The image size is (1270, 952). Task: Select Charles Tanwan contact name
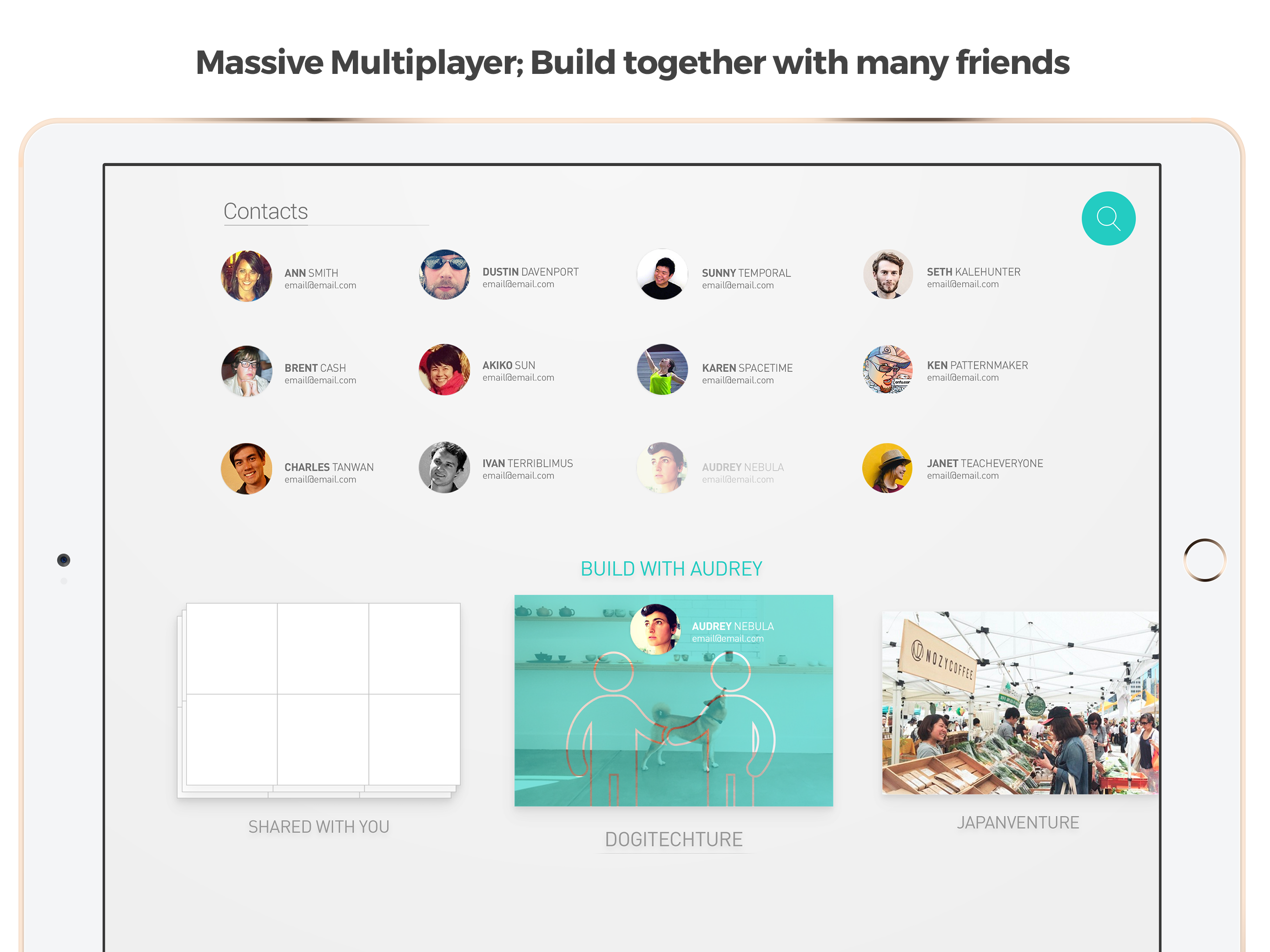click(329, 467)
